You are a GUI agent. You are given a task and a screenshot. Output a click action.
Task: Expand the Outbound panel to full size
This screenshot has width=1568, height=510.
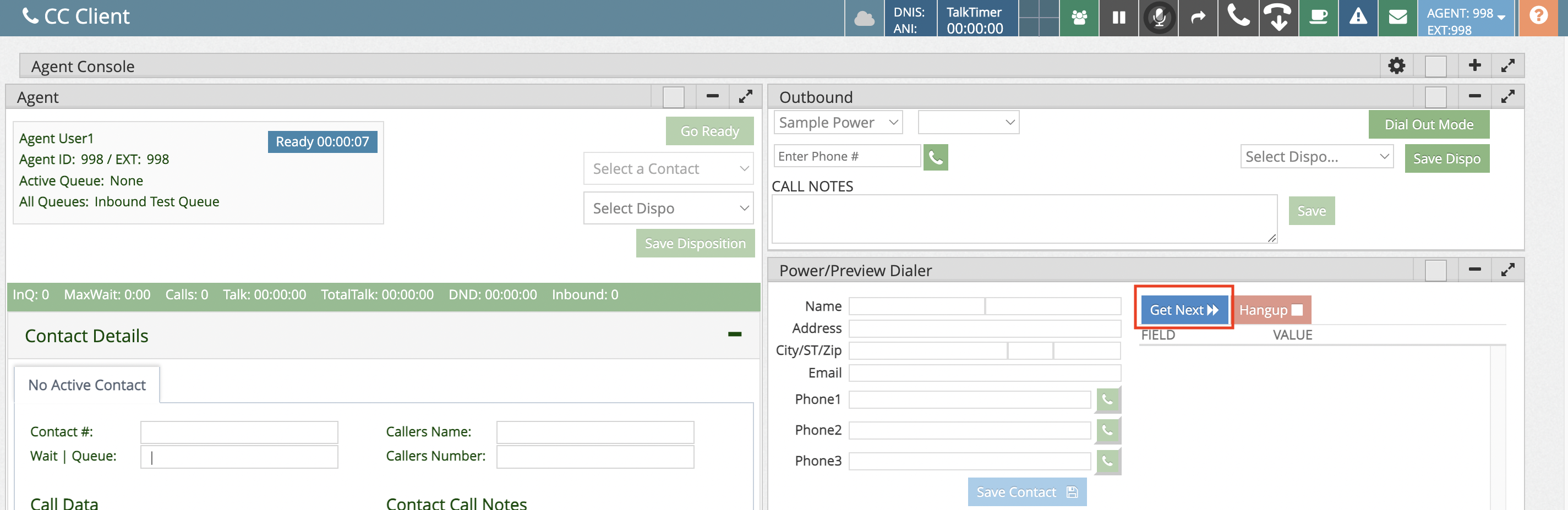pos(1507,97)
